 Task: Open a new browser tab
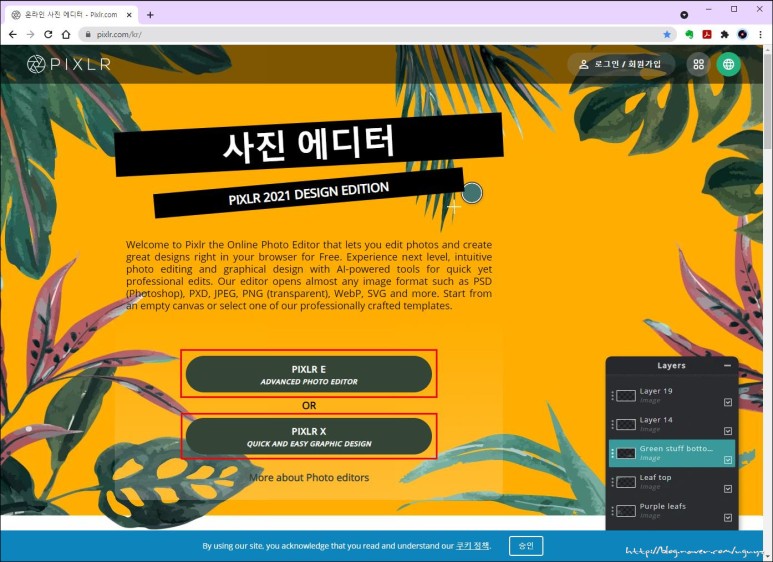150,15
